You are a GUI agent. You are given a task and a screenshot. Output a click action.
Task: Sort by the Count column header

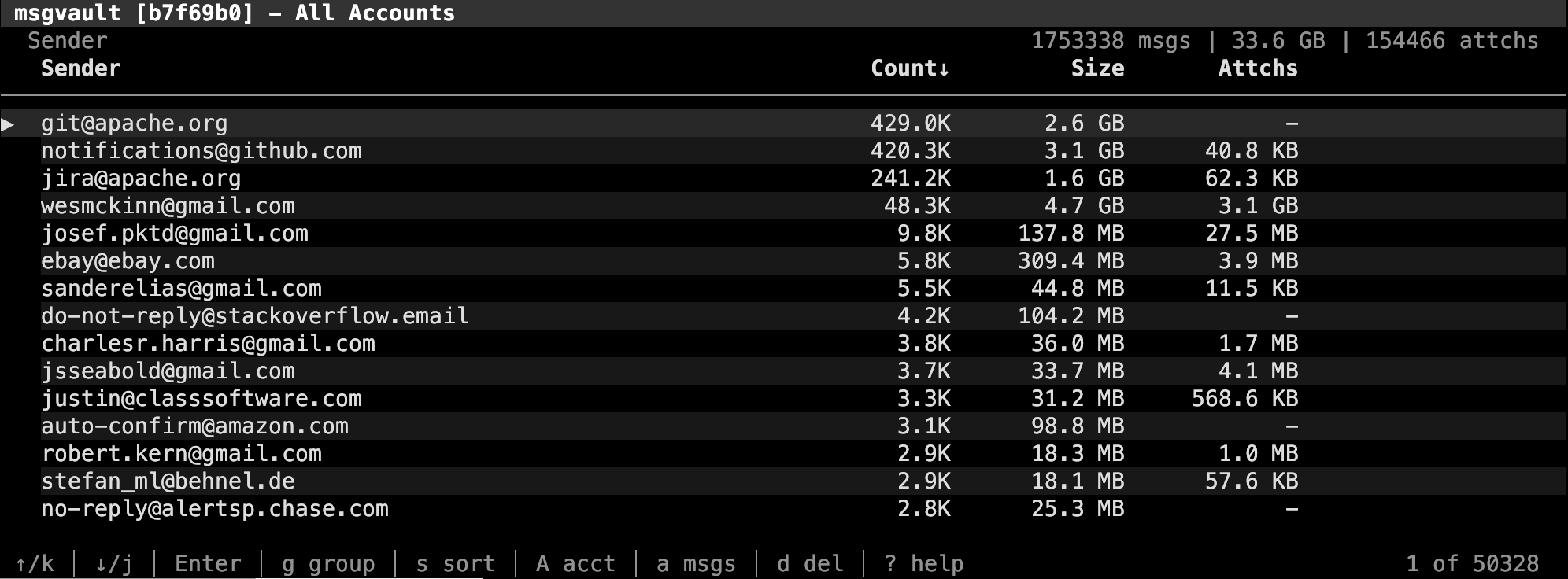(x=909, y=68)
